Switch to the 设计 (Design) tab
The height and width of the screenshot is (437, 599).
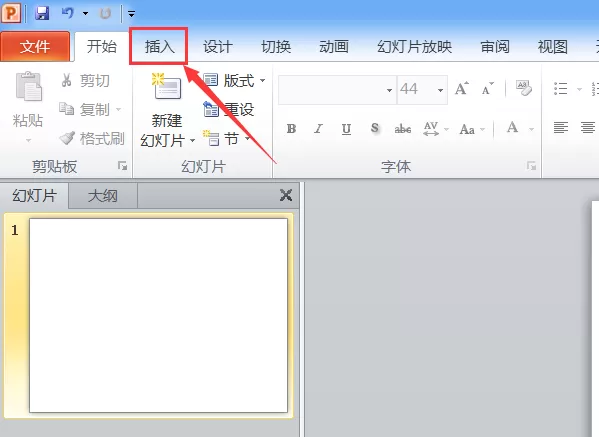pyautogui.click(x=217, y=47)
